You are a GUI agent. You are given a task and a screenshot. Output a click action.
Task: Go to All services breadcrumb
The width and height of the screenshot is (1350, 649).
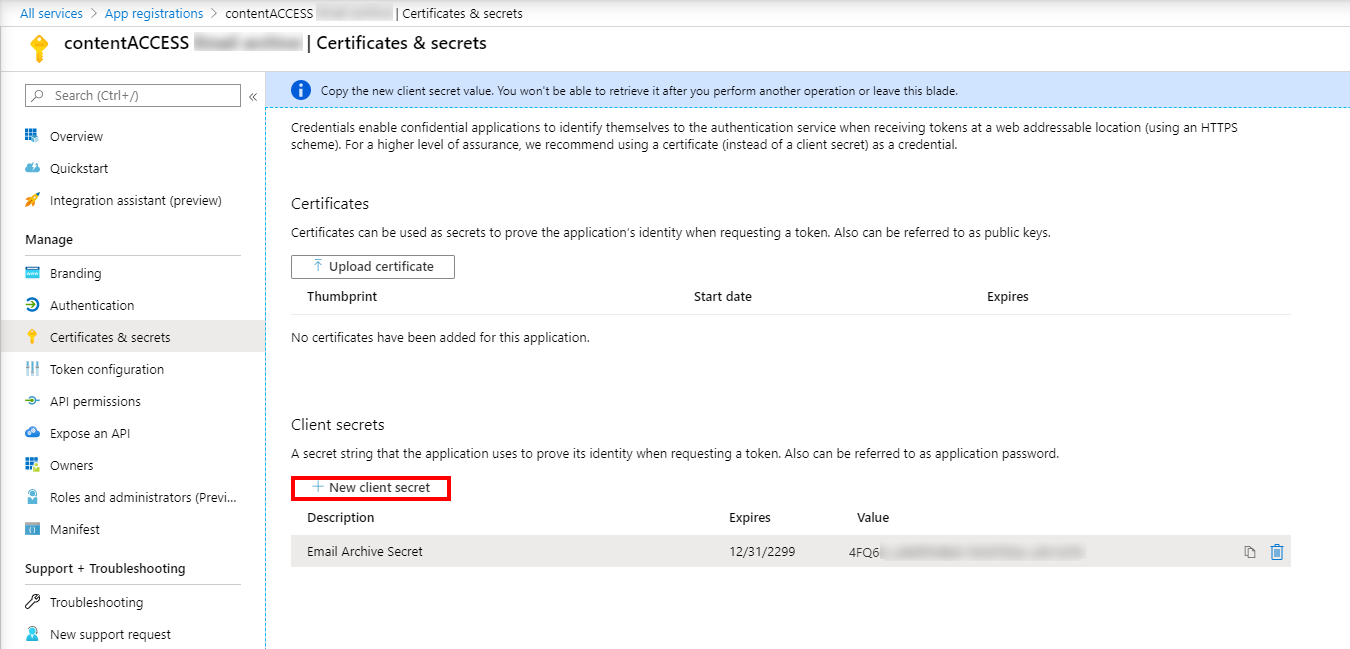[x=51, y=13]
